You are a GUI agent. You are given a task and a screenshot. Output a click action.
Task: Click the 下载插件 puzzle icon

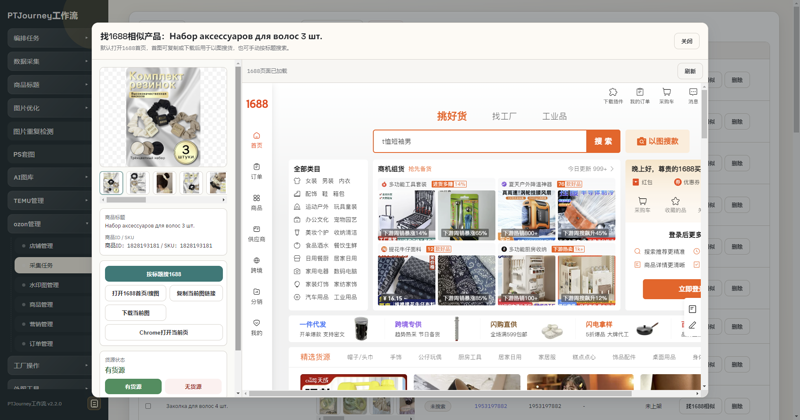[x=613, y=92]
